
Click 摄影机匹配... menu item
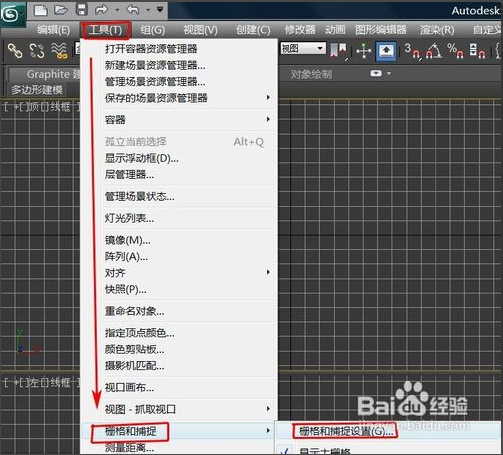179,366
